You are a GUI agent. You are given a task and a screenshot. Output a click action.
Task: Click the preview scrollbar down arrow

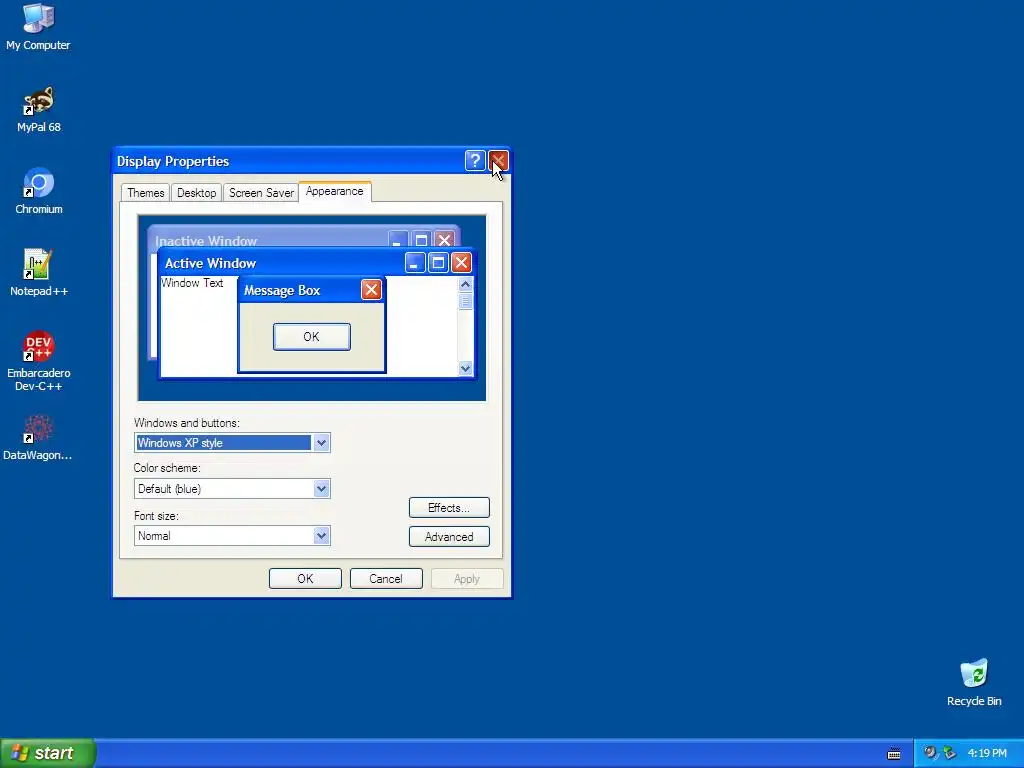466,368
